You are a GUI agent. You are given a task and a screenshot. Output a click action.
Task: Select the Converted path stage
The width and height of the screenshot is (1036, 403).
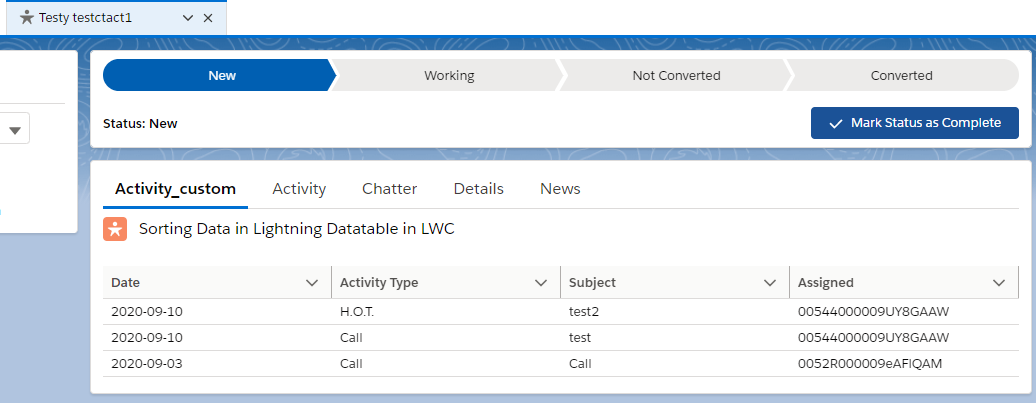pos(901,75)
